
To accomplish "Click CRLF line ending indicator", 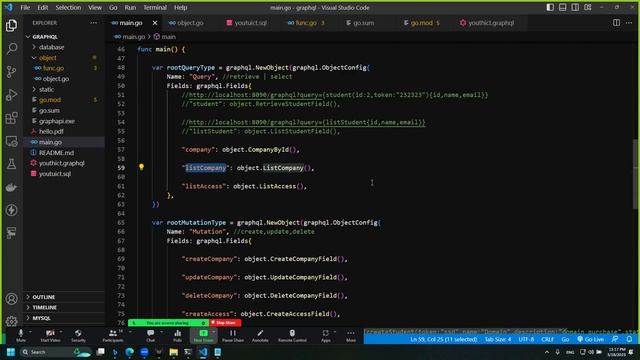I will click(x=547, y=339).
